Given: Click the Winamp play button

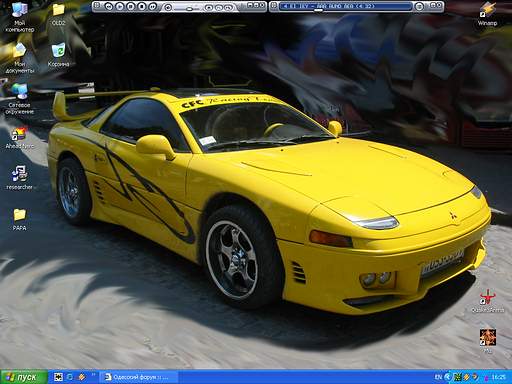Looking at the screenshot, I should click(x=120, y=6).
